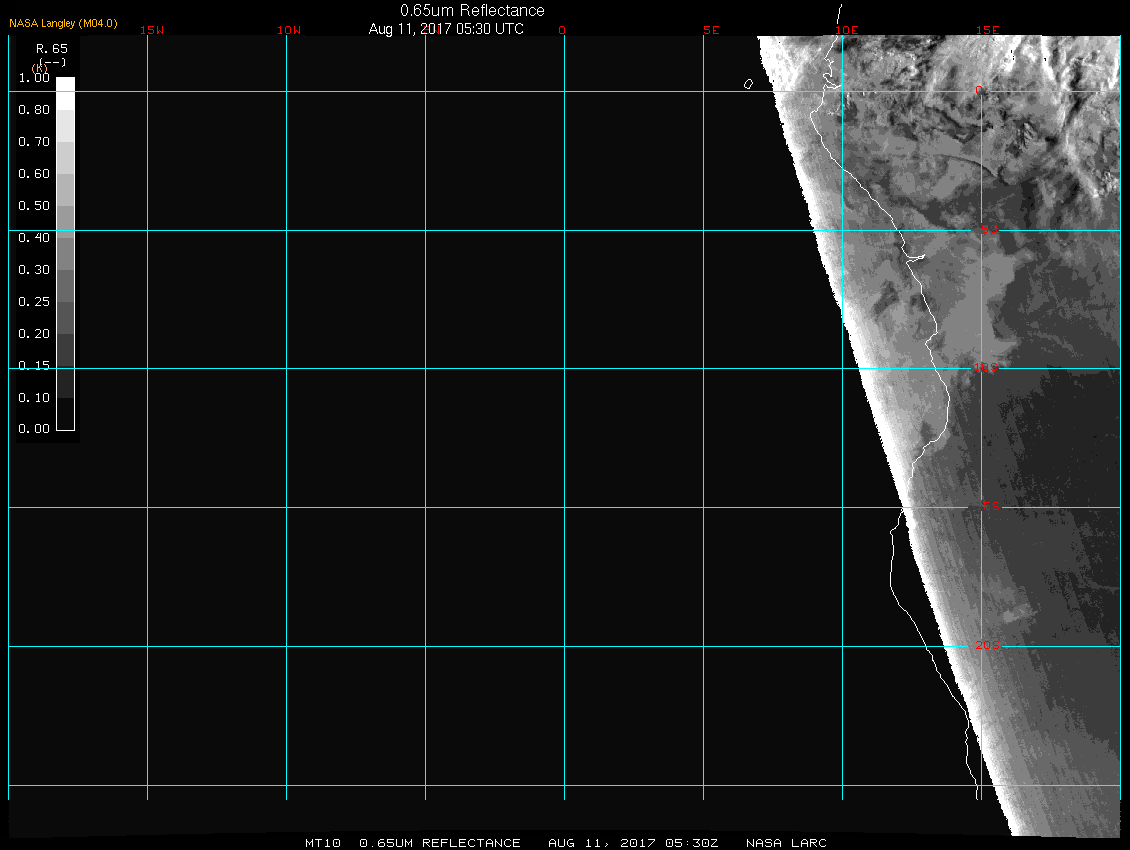Click the 15W longitude label
1130x850 pixels.
point(152,30)
